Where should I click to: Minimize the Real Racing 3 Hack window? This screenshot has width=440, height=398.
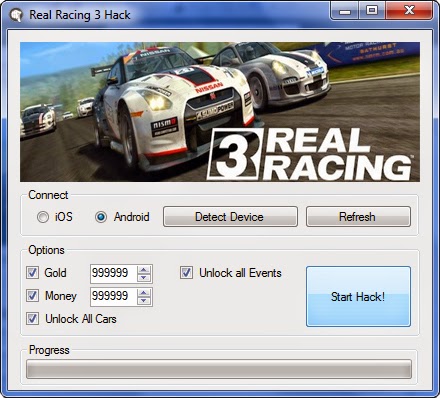point(345,11)
